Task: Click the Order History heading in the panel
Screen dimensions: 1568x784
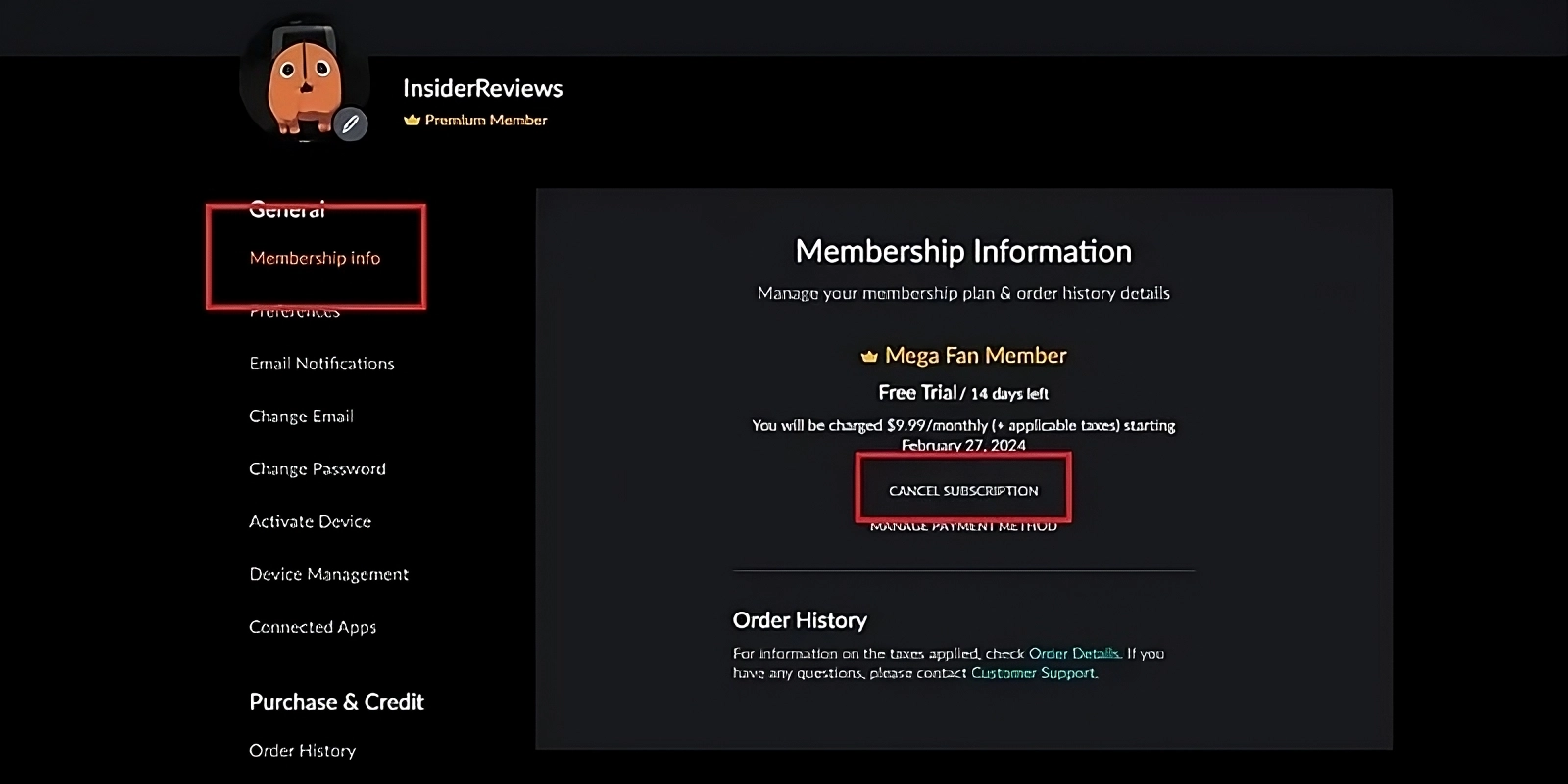Action: click(800, 620)
